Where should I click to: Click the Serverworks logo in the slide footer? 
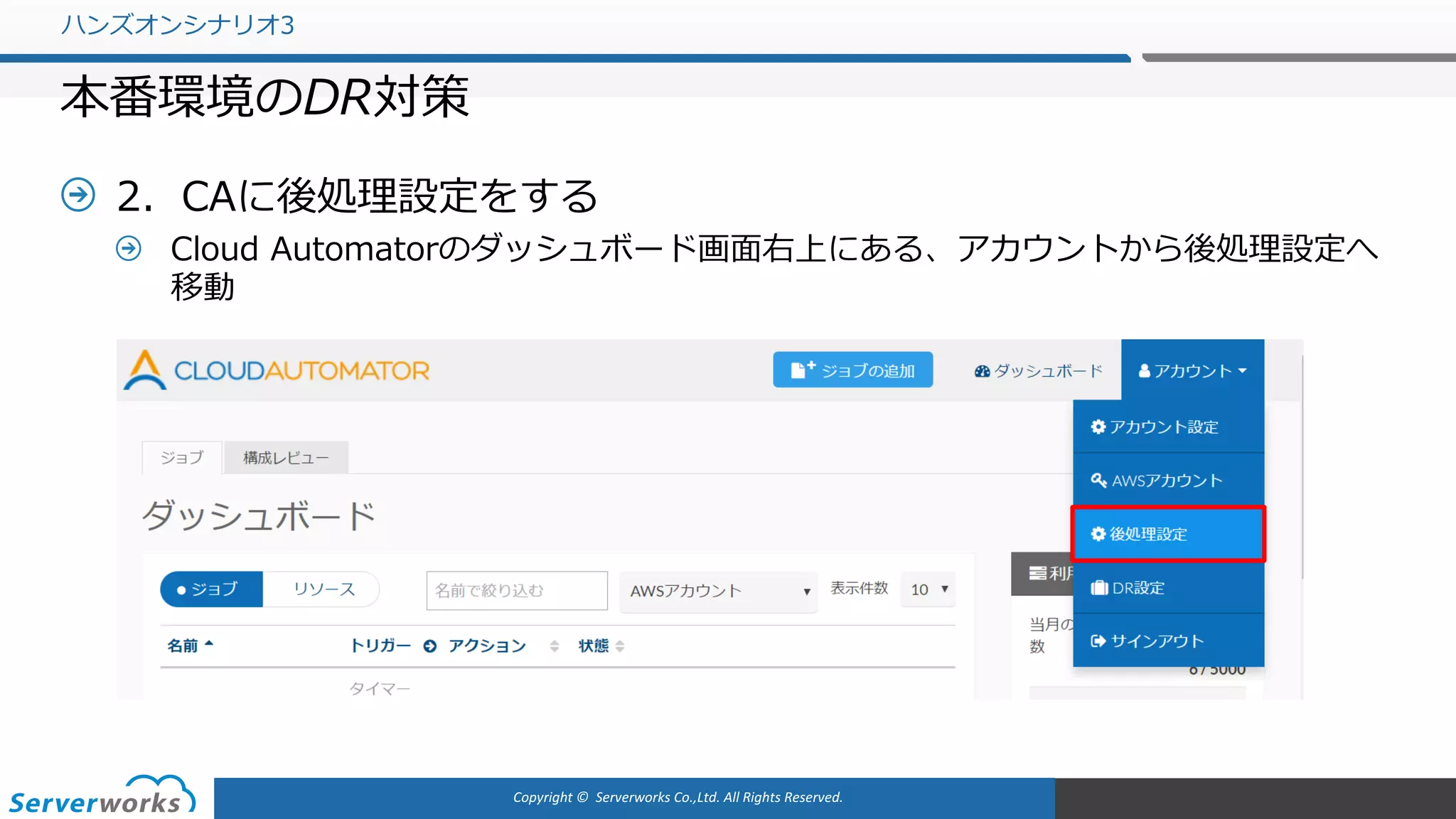click(102, 795)
